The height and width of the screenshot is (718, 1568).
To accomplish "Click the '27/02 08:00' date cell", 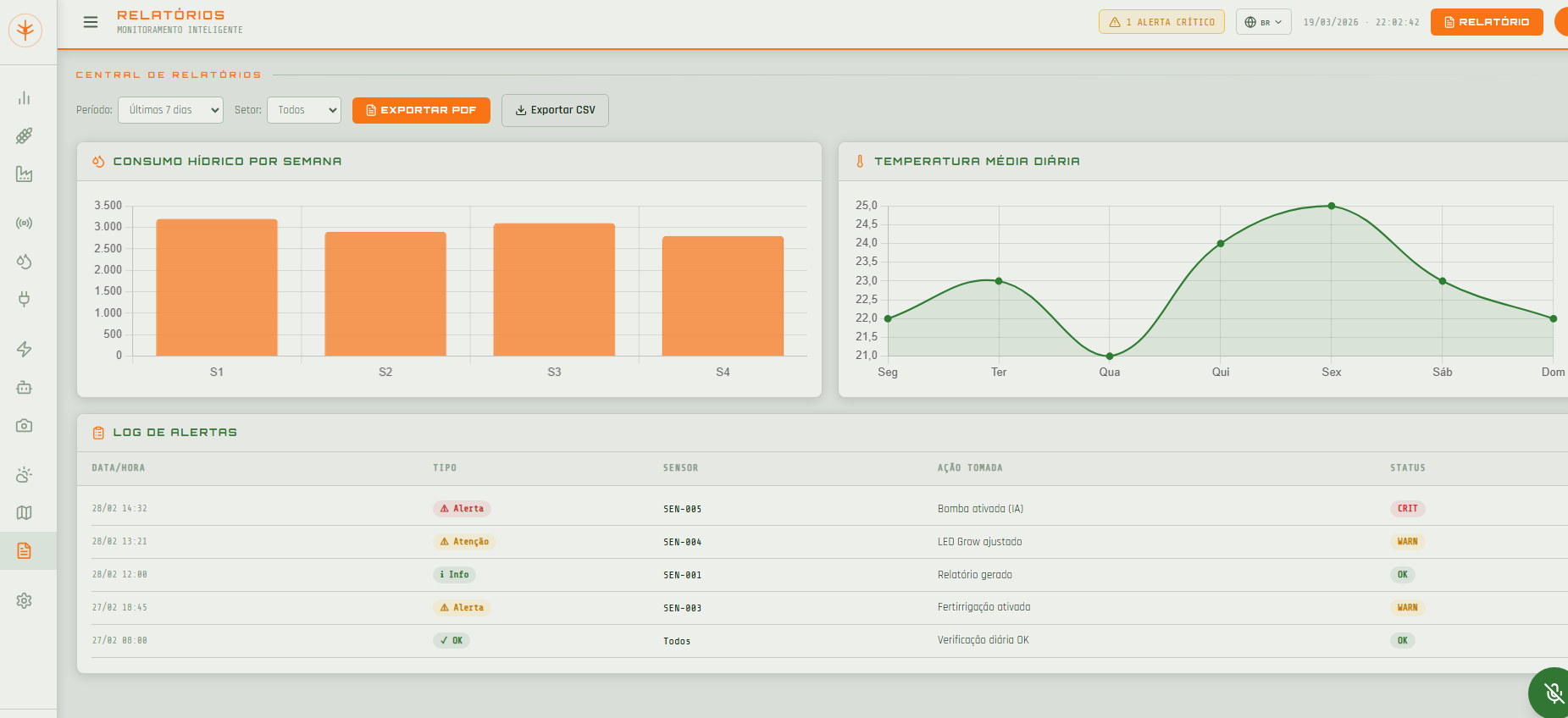I will 119,641.
